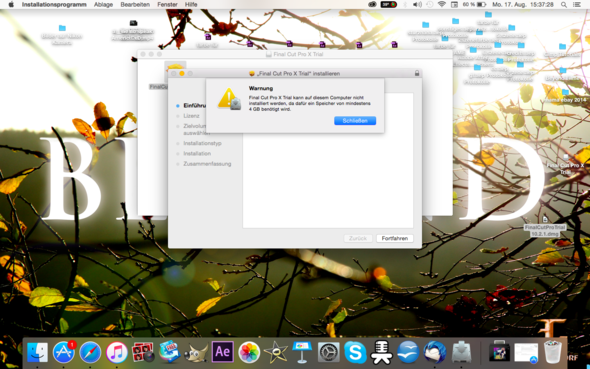Launch Safari from the Dock
Viewport: 590px width, 369px height.
(x=90, y=352)
